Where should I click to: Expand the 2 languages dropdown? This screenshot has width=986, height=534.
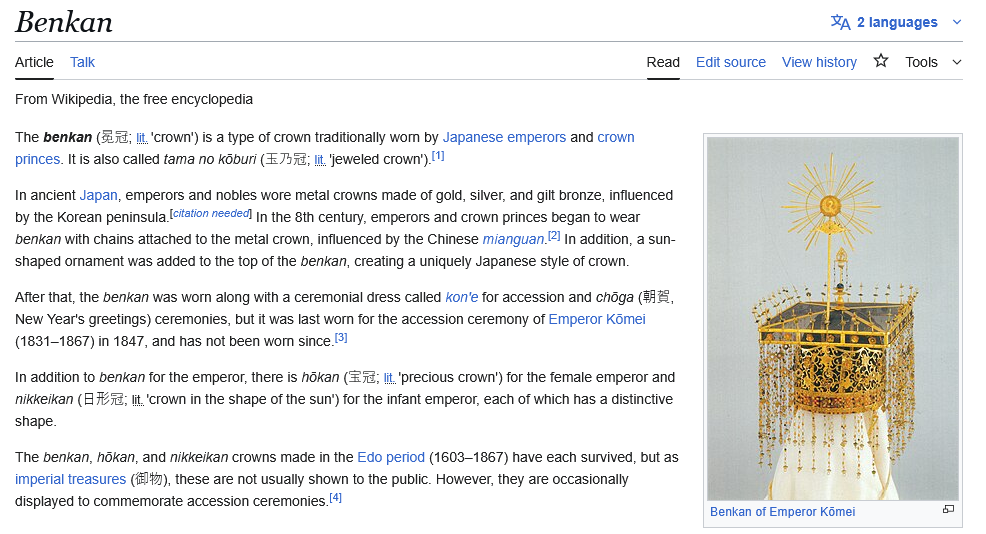point(896,22)
